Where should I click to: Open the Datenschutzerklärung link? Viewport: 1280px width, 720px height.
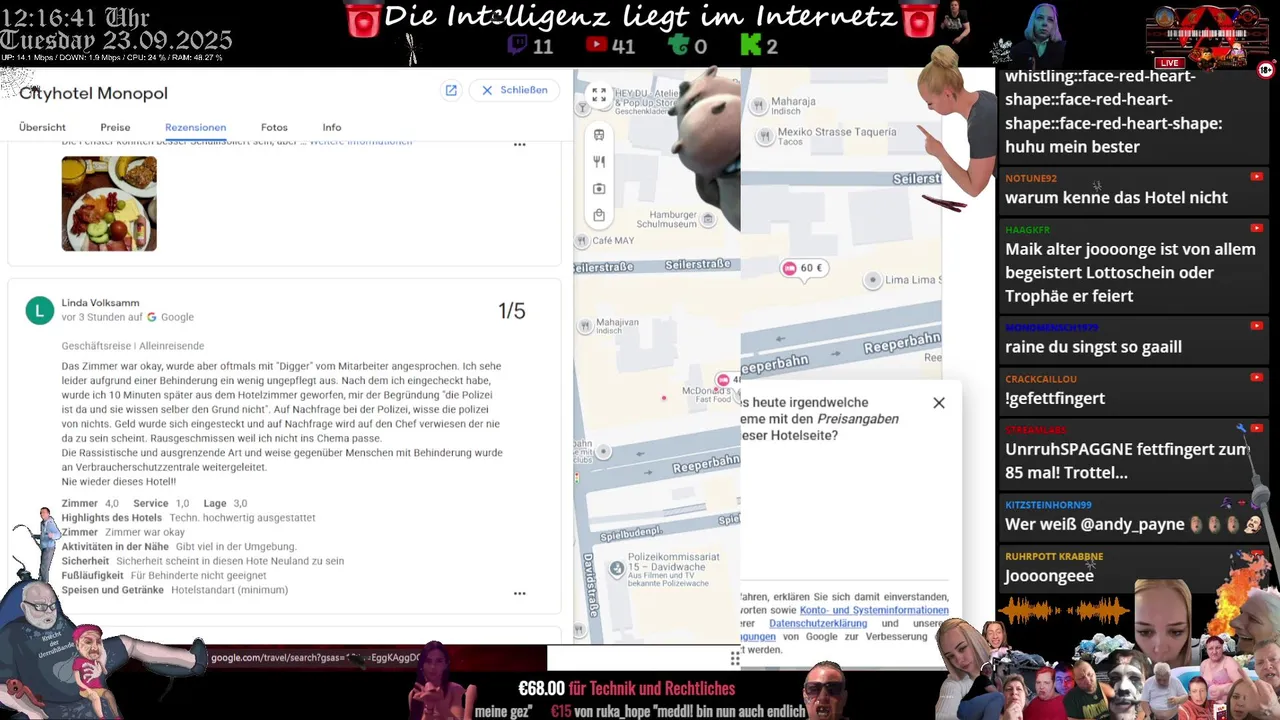[x=818, y=623]
